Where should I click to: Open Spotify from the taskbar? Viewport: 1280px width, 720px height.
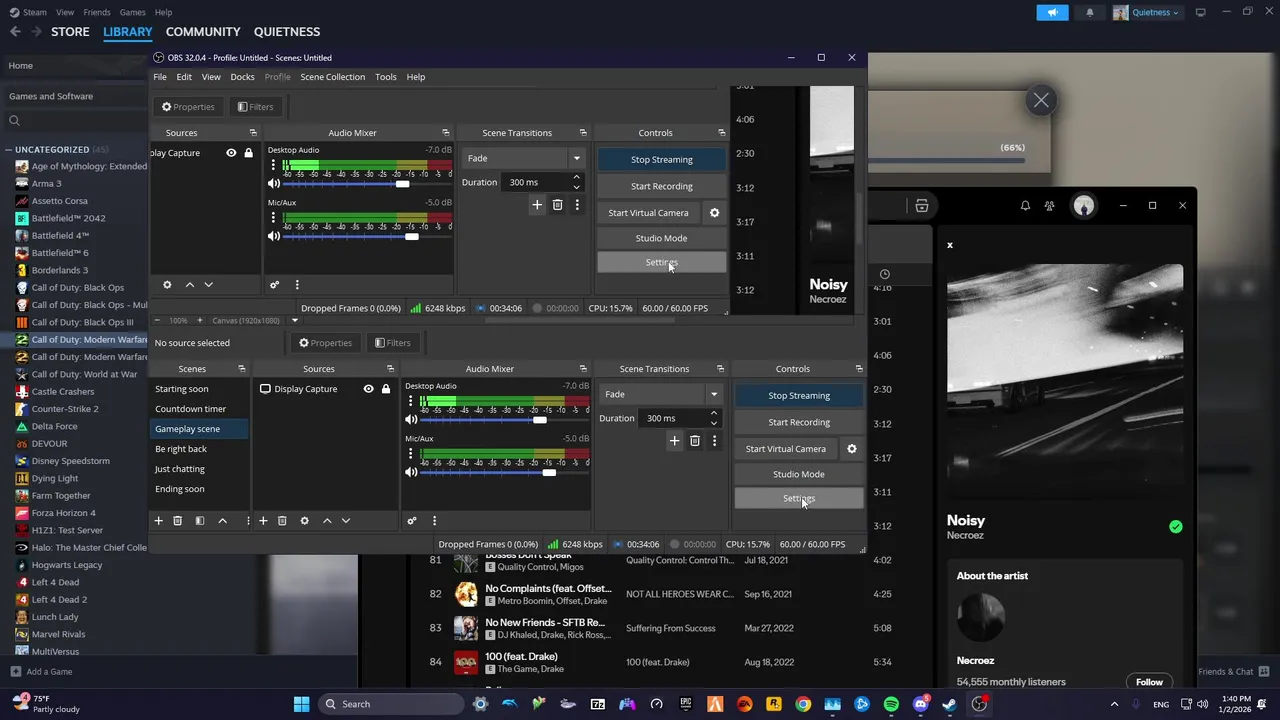point(891,704)
